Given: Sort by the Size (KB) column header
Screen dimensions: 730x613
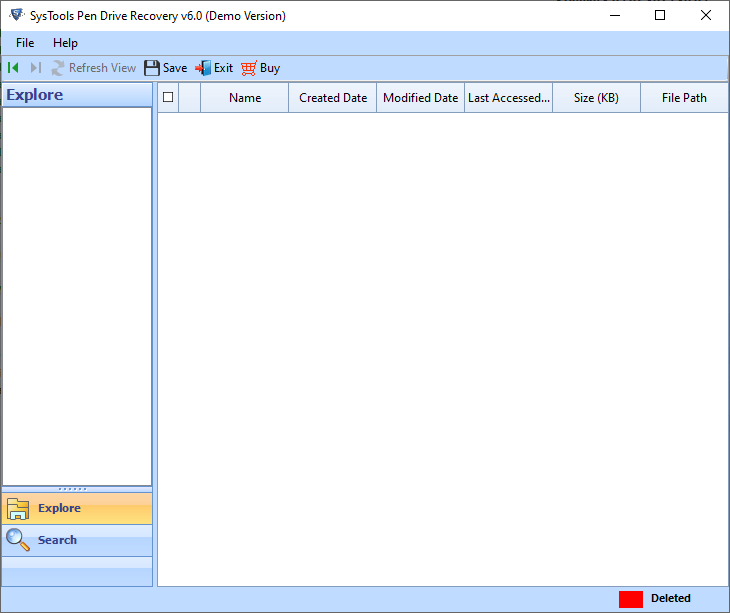Looking at the screenshot, I should 596,98.
